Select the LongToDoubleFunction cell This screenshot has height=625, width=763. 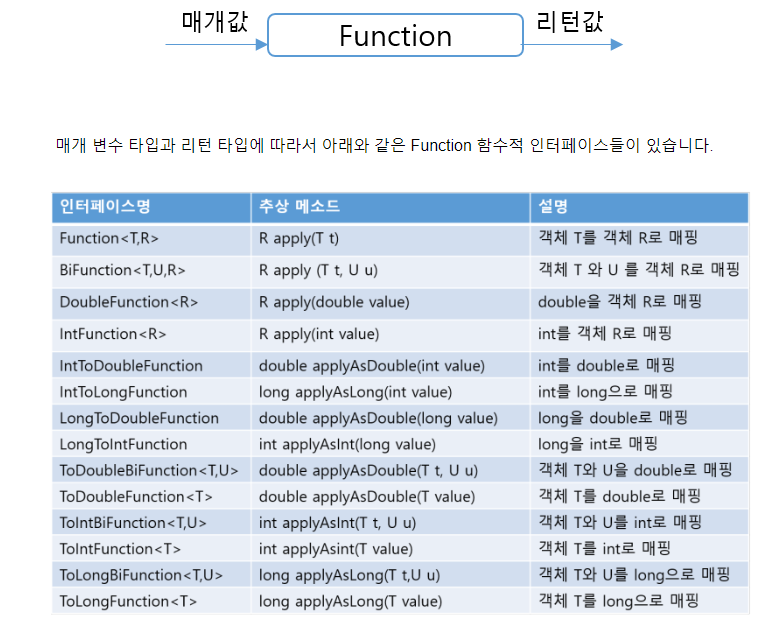click(x=151, y=418)
